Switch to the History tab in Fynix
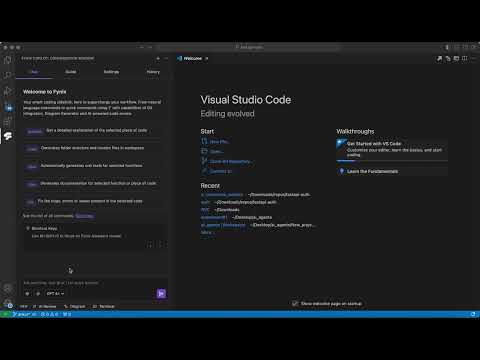The height and width of the screenshot is (360, 480). click(153, 72)
